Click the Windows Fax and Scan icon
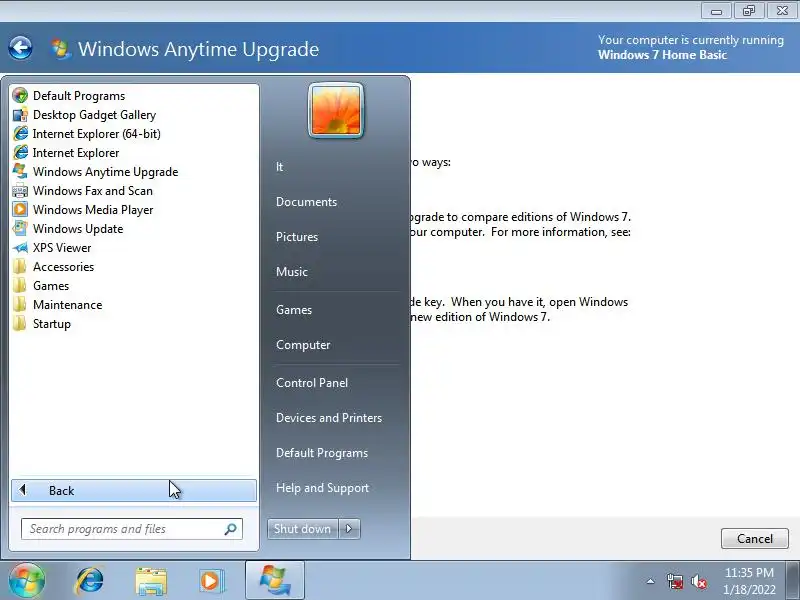 (x=20, y=191)
